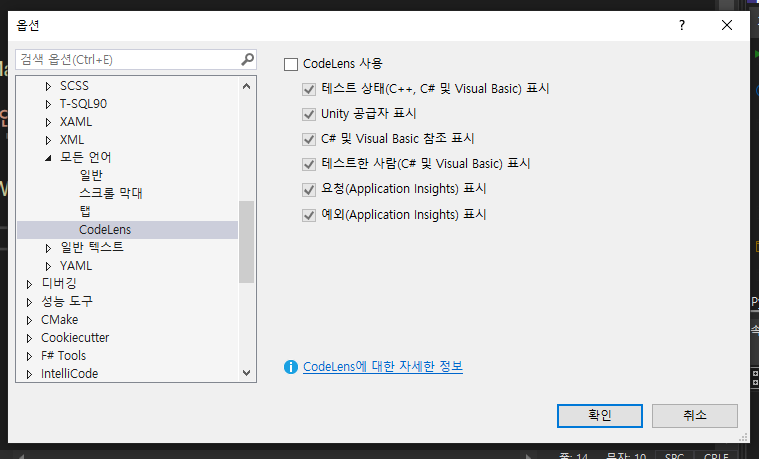Expand the YAML tree node

click(x=48, y=266)
